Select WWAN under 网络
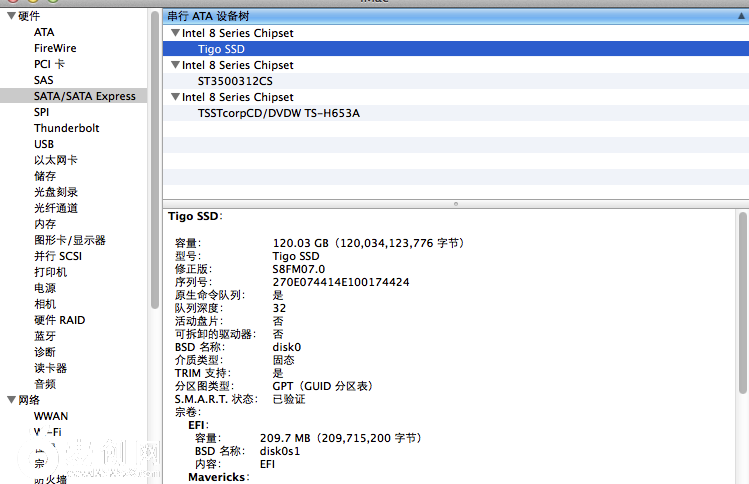749x484 pixels. pyautogui.click(x=51, y=416)
